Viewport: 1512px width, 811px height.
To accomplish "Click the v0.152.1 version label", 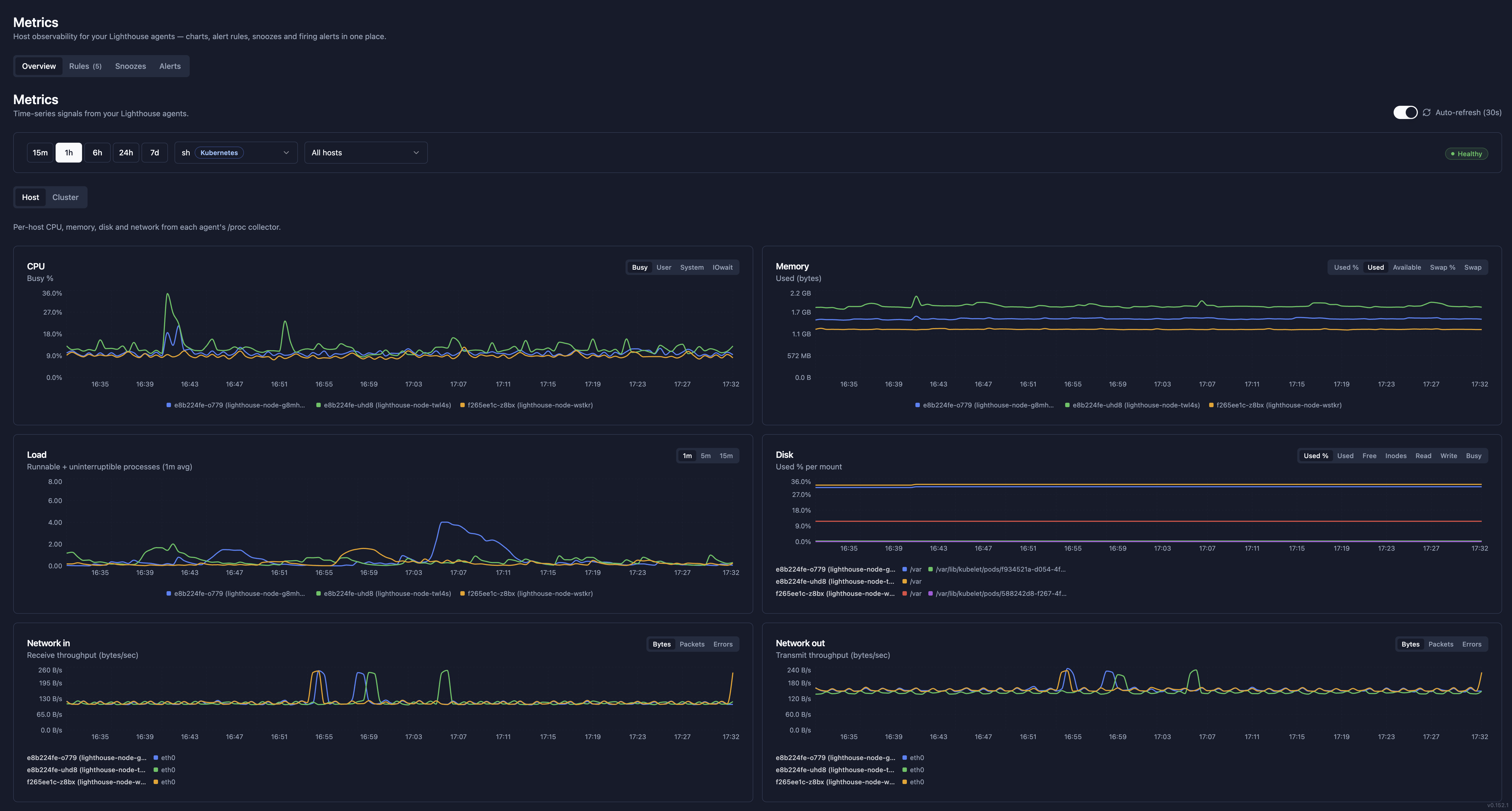I will pos(1497,805).
